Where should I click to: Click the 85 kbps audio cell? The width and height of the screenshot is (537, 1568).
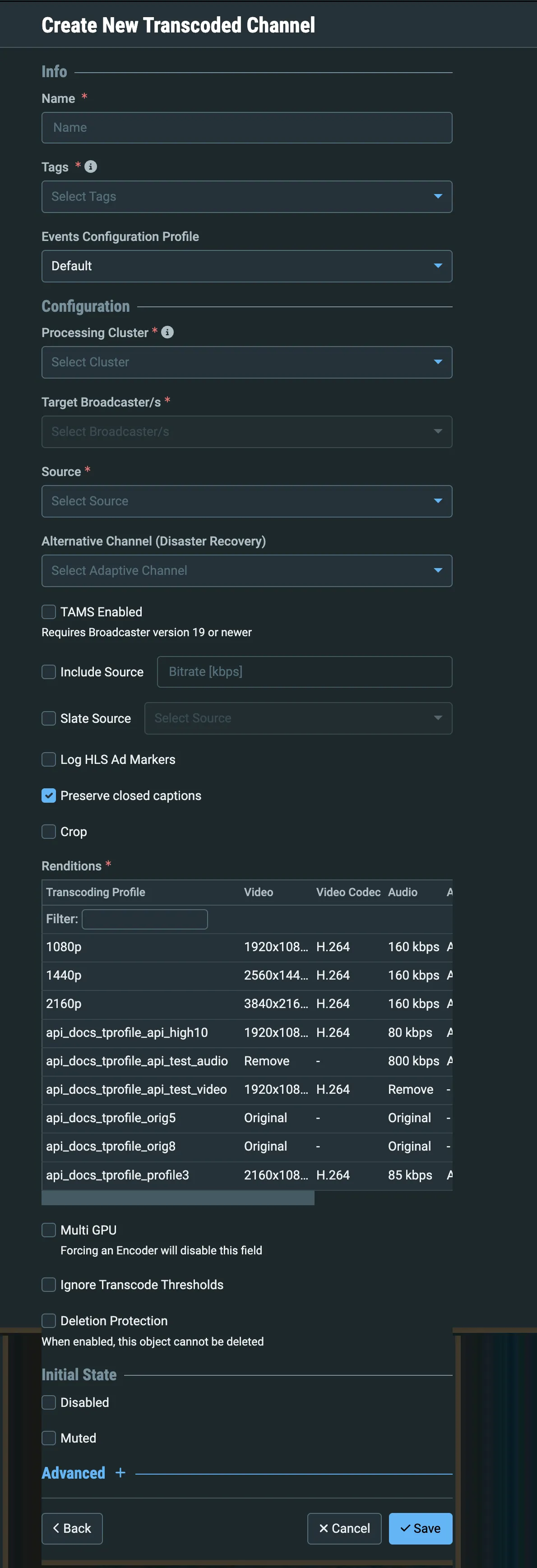[x=410, y=1175]
